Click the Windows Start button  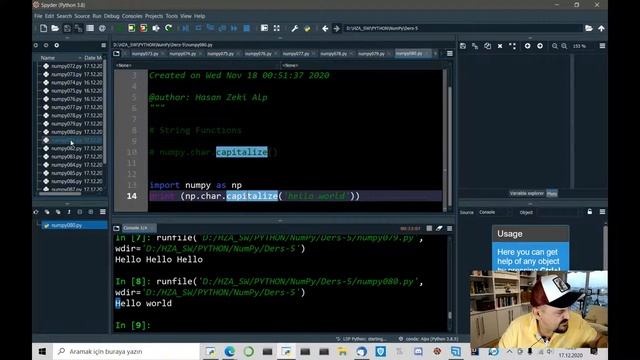pos(42,351)
